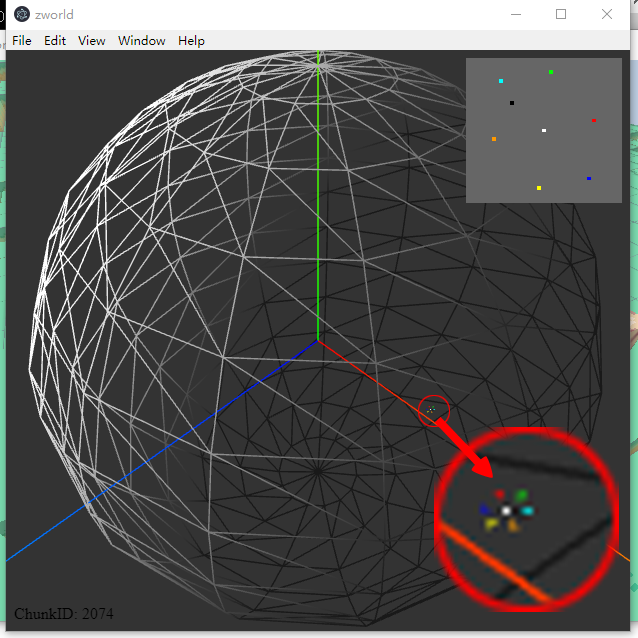
Task: Click the green vertical axis line
Action: (x=318, y=195)
